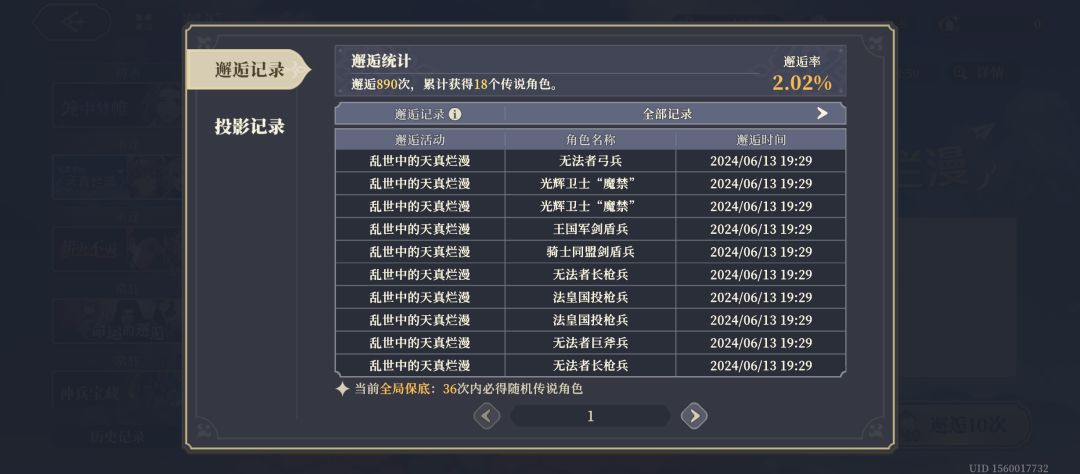Go to previous page with left arrow
The width and height of the screenshot is (1080, 474).
[x=486, y=415]
